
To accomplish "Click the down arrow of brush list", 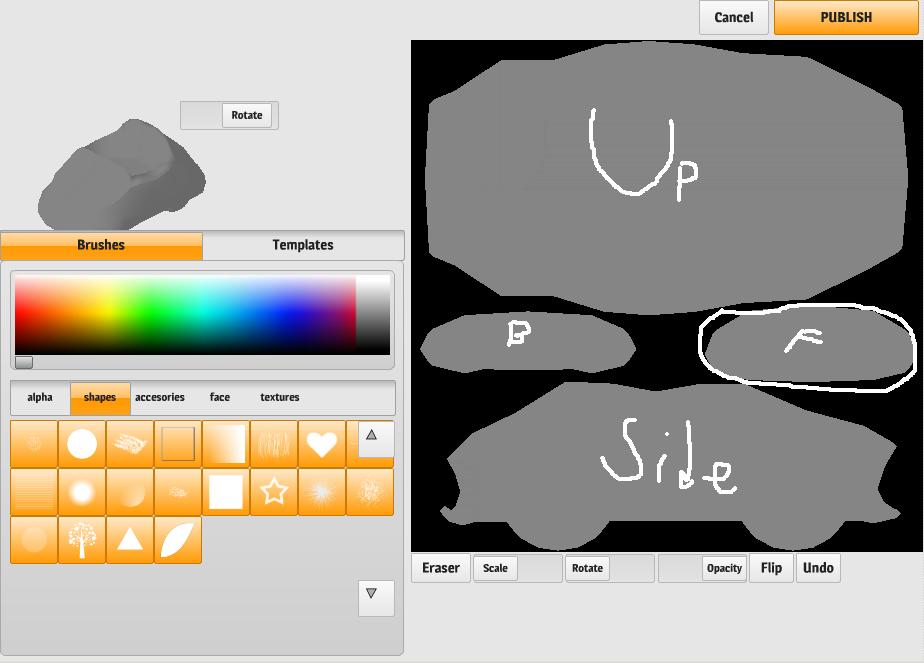I will click(376, 598).
